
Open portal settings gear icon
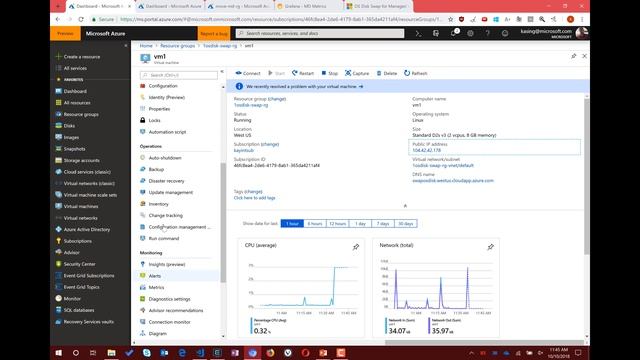470,33
